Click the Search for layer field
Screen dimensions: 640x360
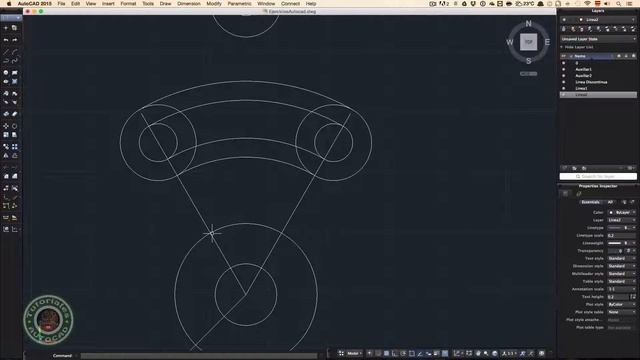598,176
